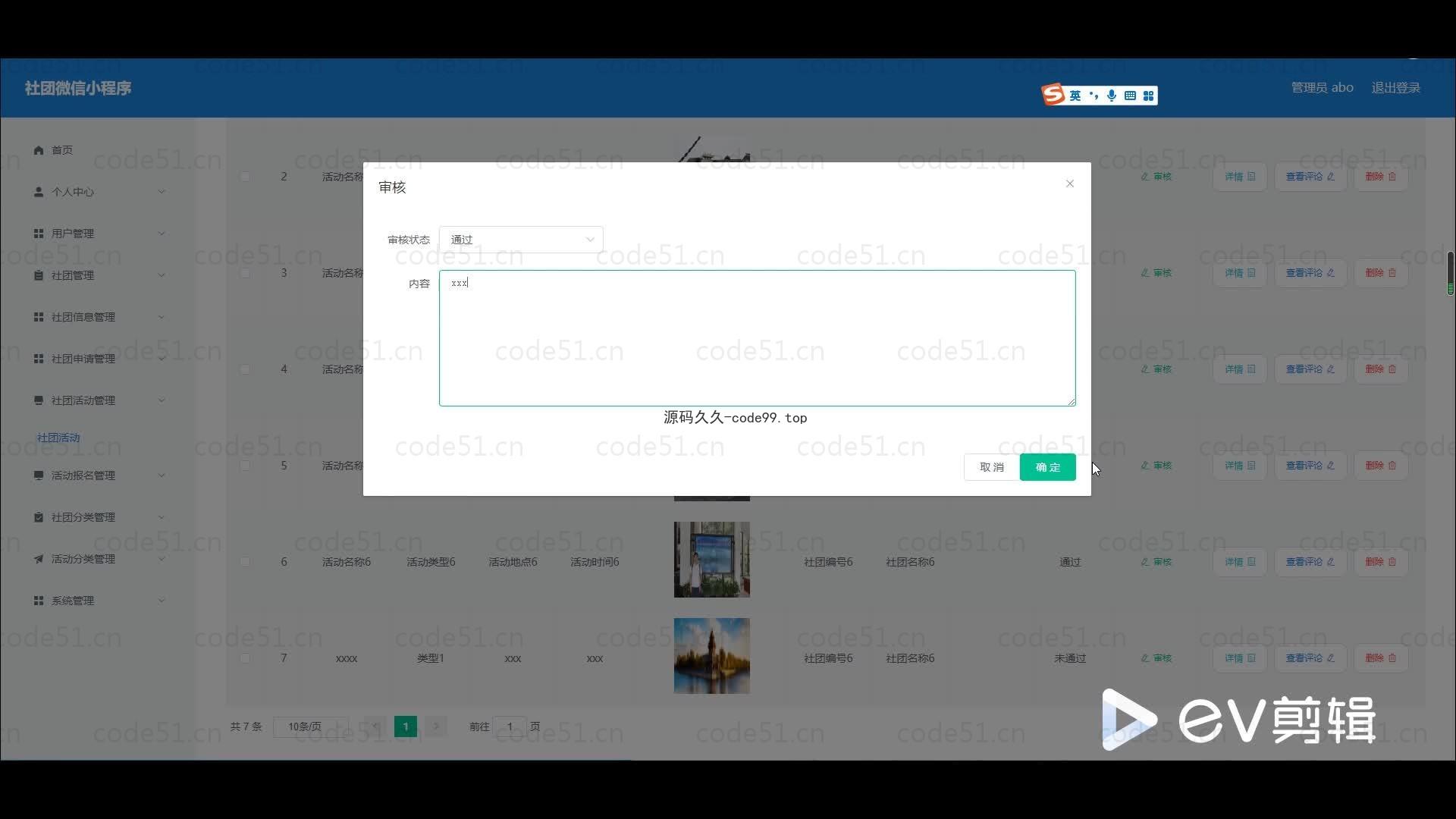Click the grid icon beside 系统管理

[39, 601]
